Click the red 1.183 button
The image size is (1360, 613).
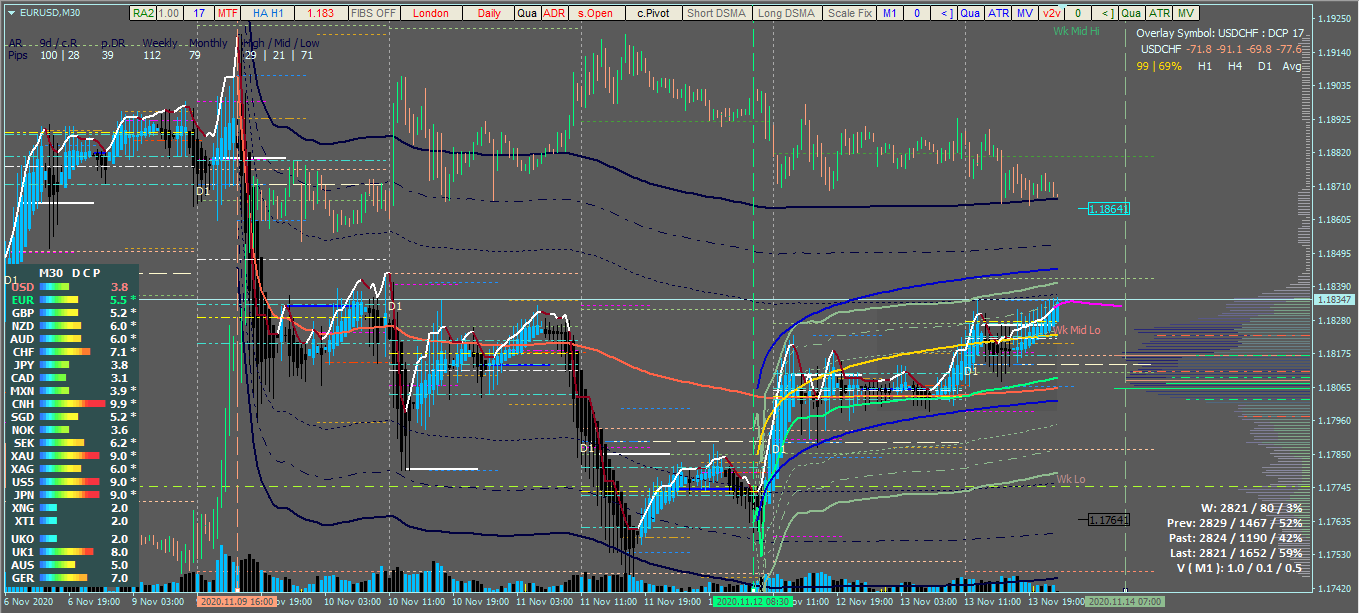pyautogui.click(x=321, y=13)
